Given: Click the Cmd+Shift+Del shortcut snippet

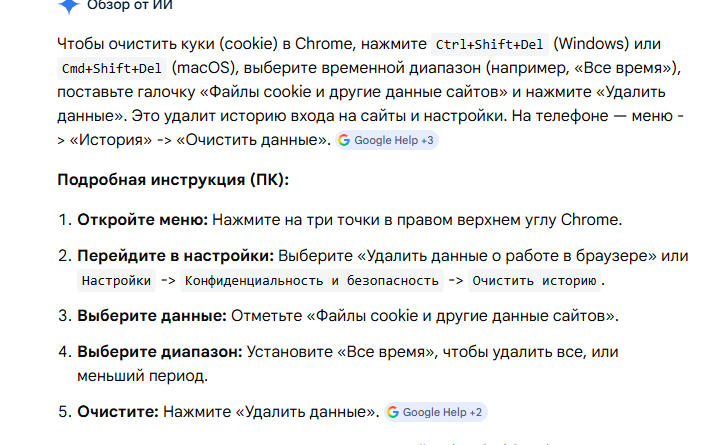Looking at the screenshot, I should [112, 69].
